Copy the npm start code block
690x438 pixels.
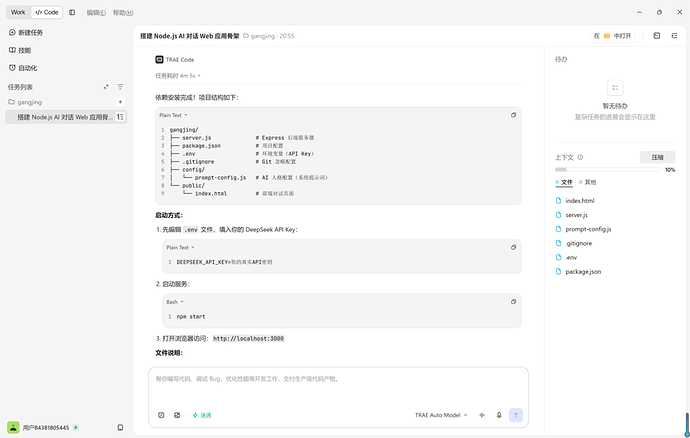point(514,302)
